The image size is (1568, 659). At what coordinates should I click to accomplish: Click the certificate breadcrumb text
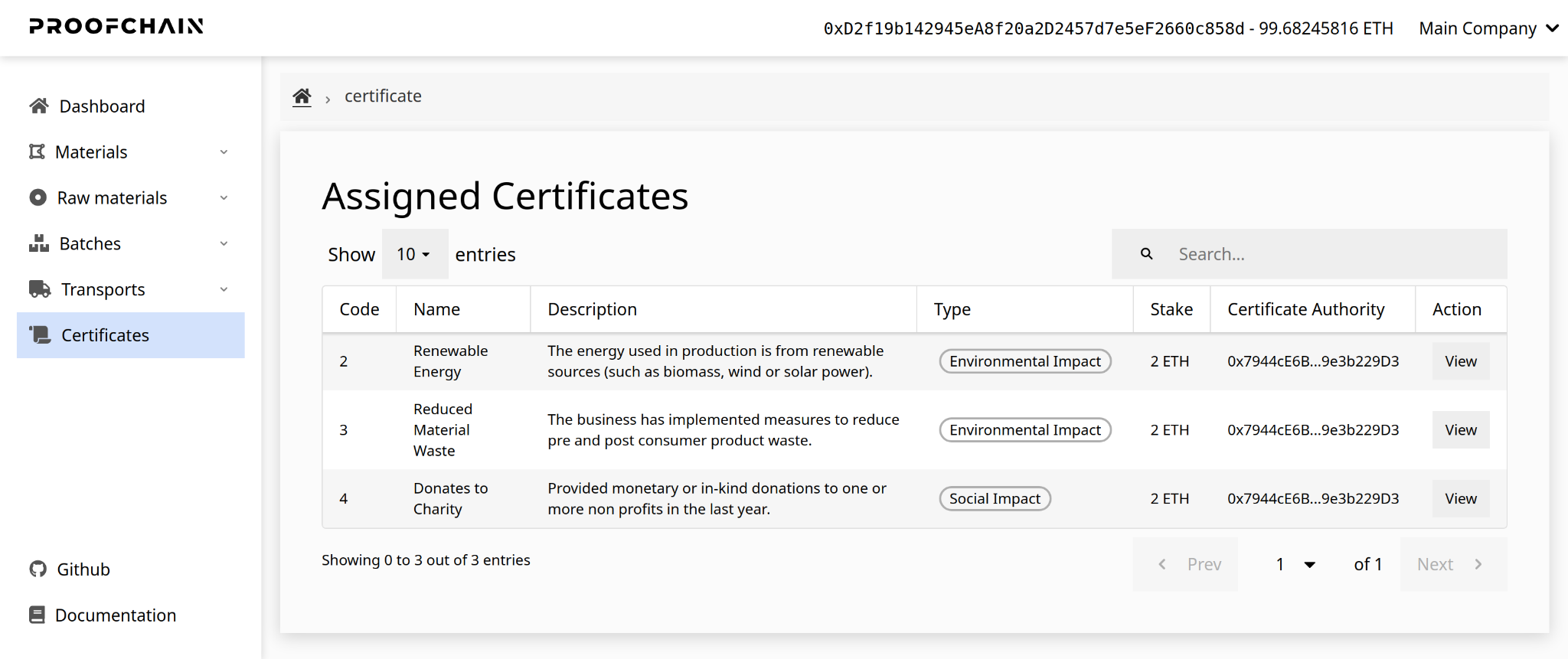pos(383,96)
